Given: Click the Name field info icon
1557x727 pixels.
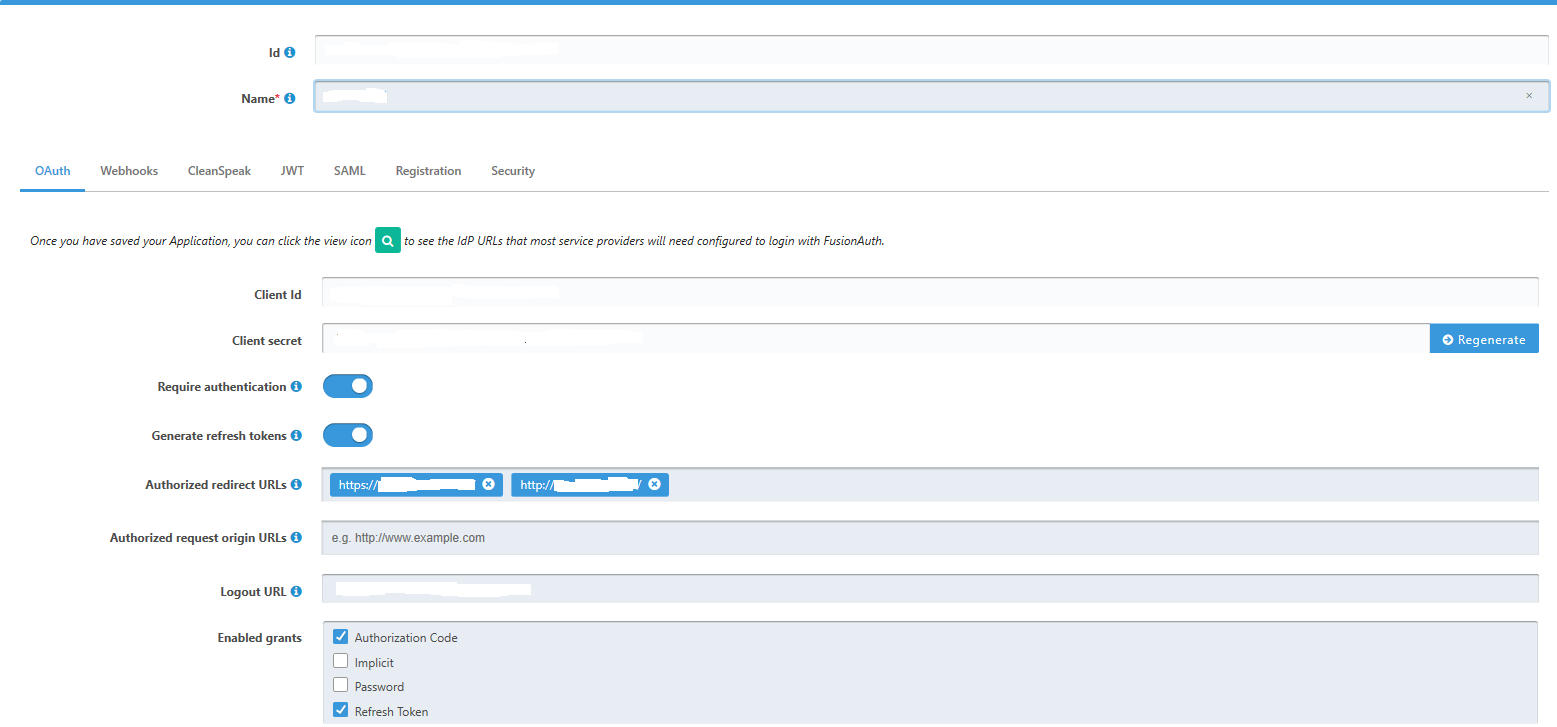Looking at the screenshot, I should point(290,97).
